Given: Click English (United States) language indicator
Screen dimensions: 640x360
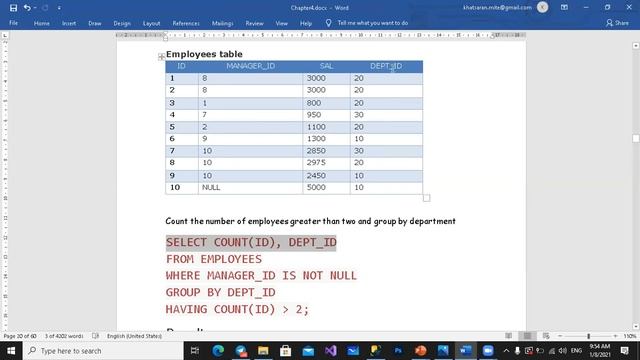Looking at the screenshot, I should [134, 336].
